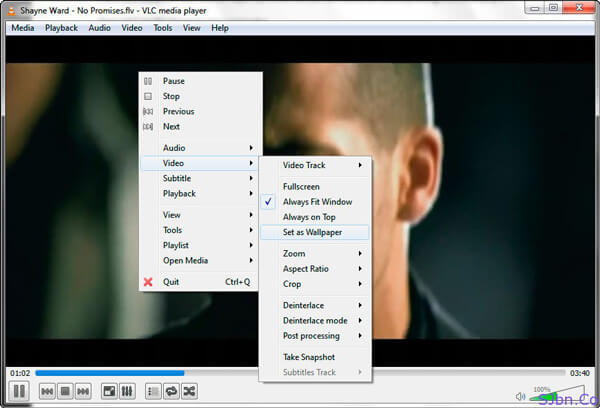600x408 pixels.
Task: Enable Set as Wallpaper option
Action: (315, 232)
